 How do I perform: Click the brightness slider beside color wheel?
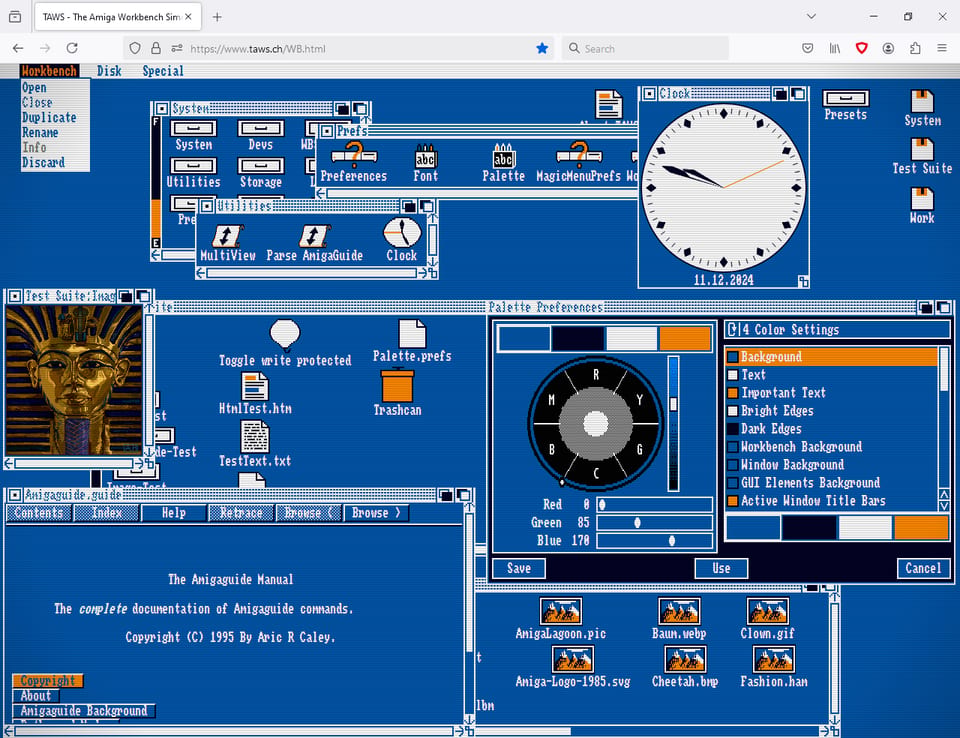(673, 423)
